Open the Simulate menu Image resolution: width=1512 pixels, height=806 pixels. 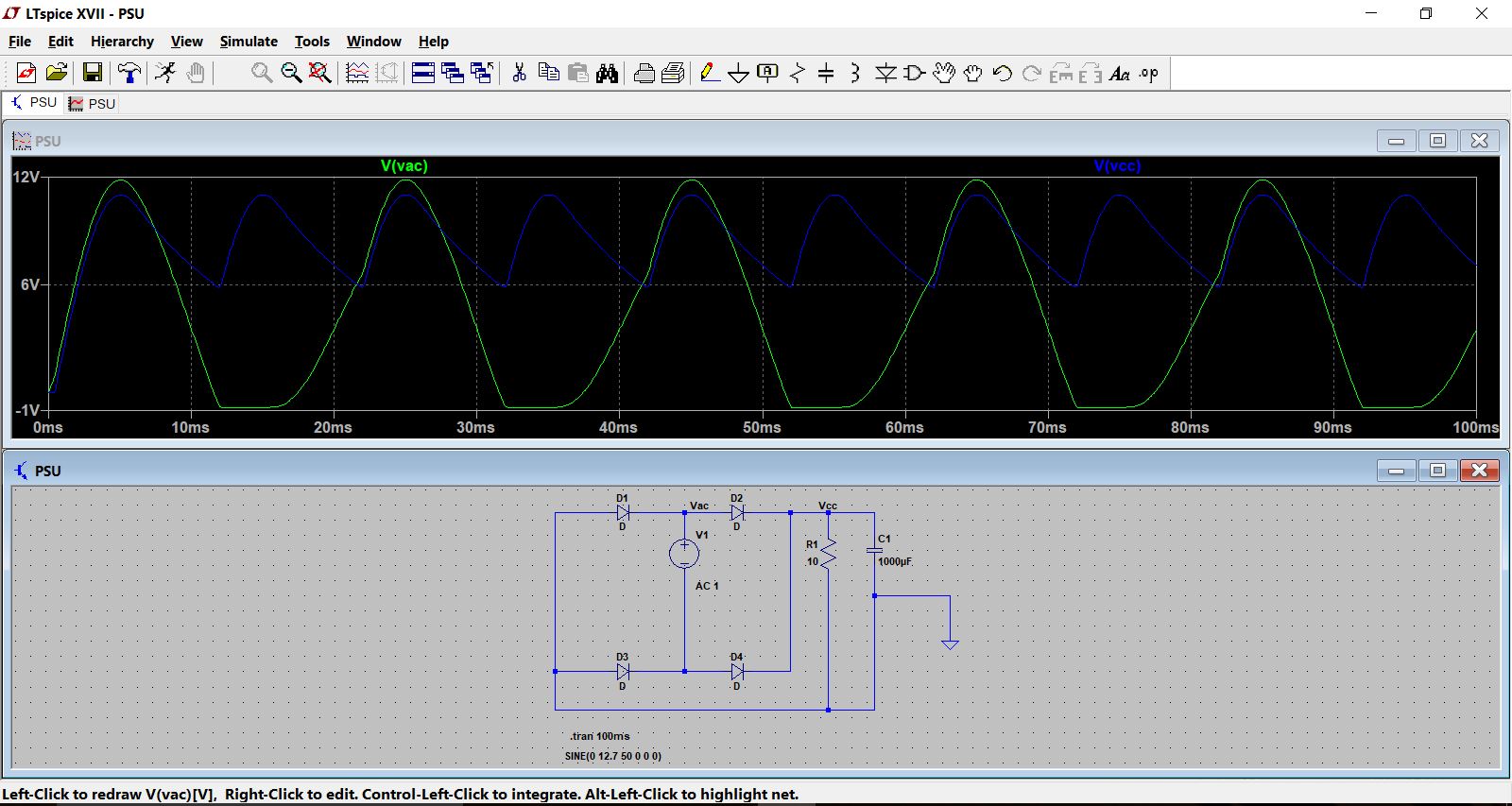tap(249, 42)
